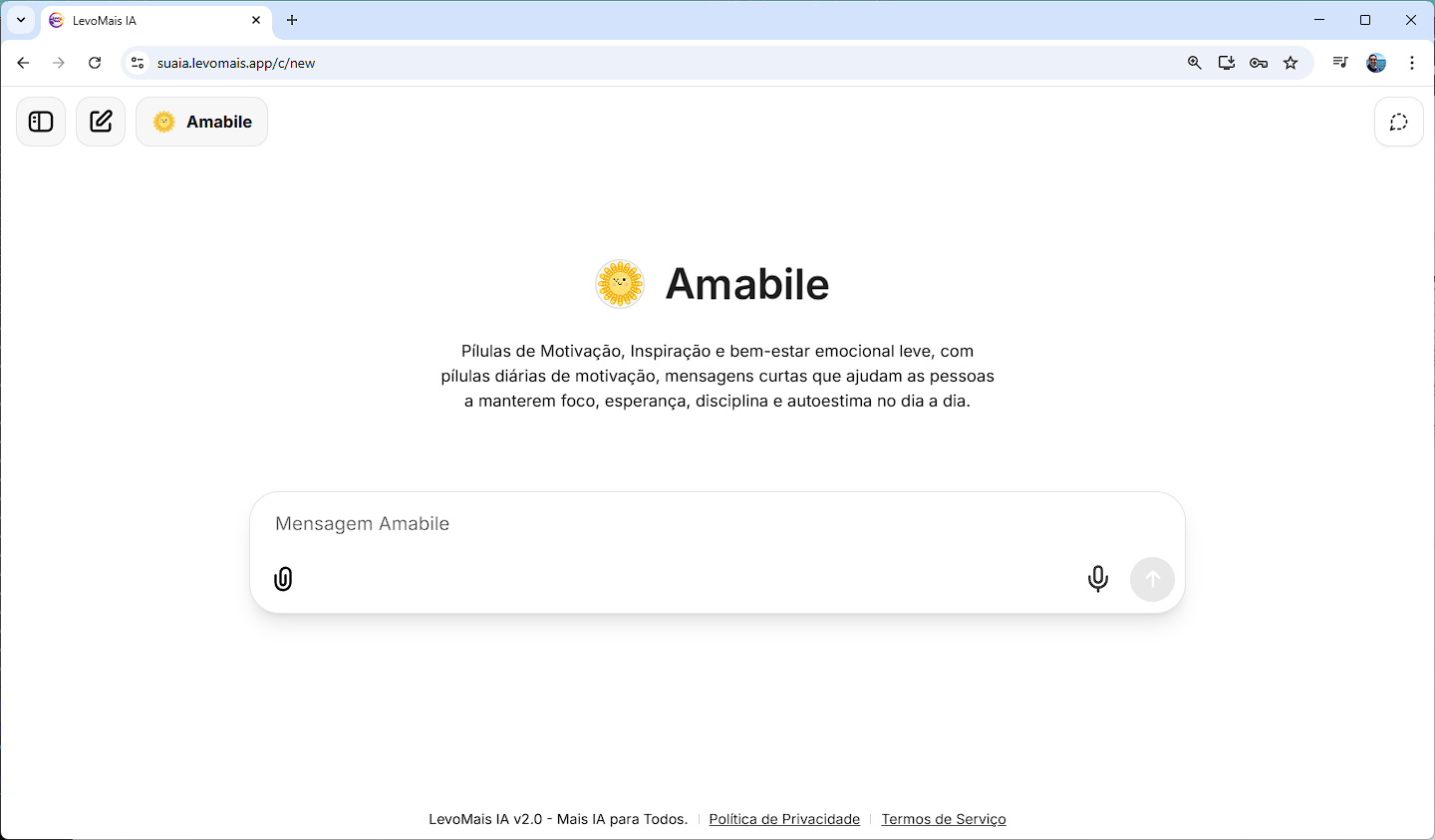
Task: Open Termos de Serviço link
Action: point(944,819)
